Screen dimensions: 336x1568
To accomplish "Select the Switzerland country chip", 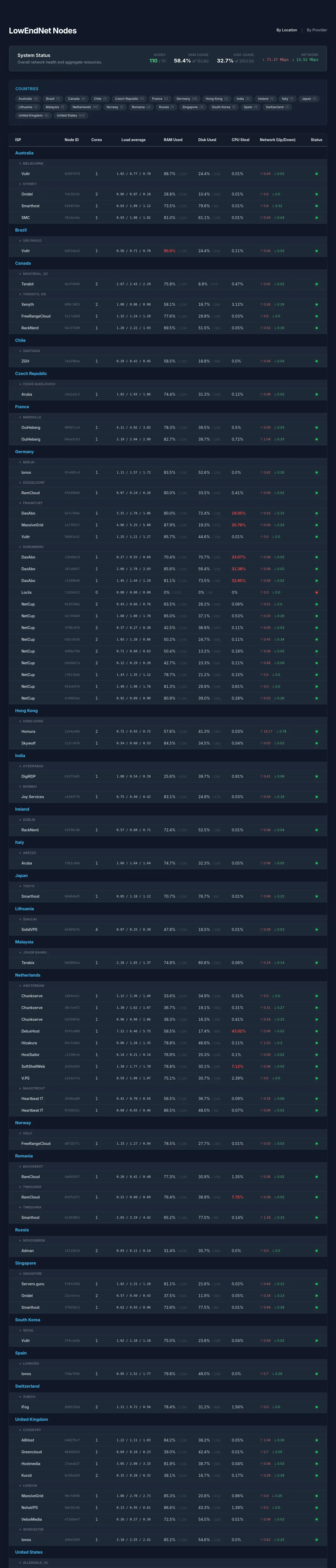I will tap(277, 107).
